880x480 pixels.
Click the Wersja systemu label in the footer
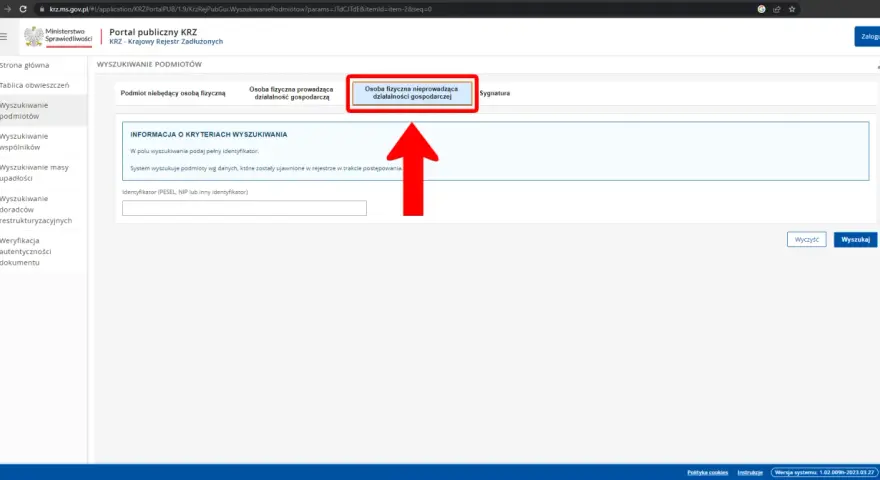pos(824,473)
